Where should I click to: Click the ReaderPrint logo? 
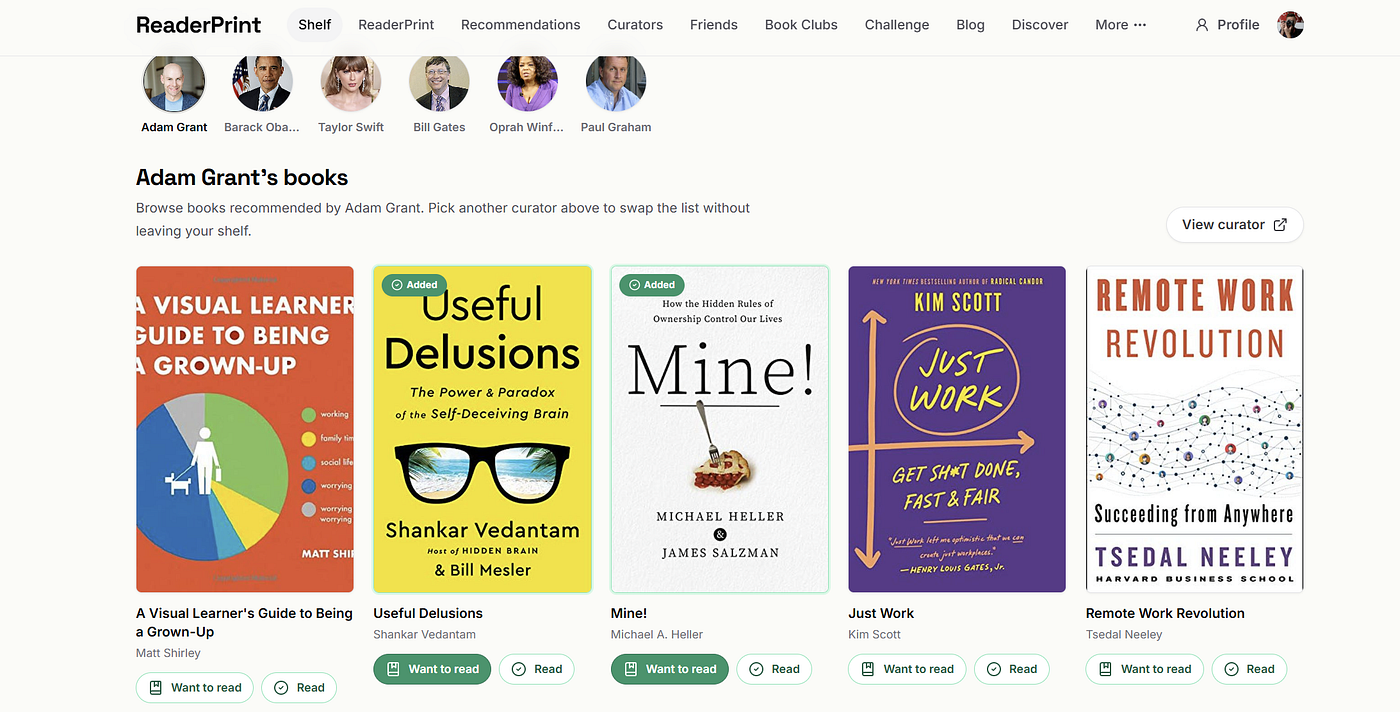click(x=198, y=25)
